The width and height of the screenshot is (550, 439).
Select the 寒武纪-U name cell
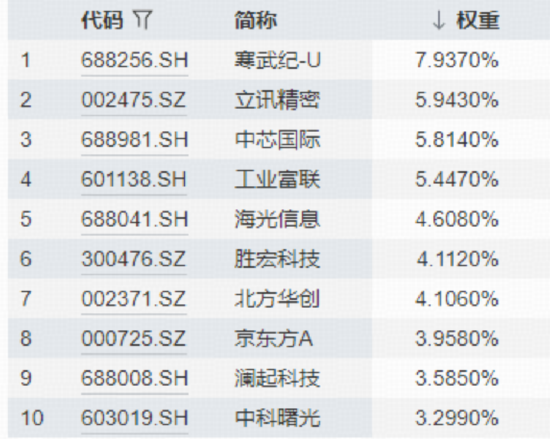277,60
